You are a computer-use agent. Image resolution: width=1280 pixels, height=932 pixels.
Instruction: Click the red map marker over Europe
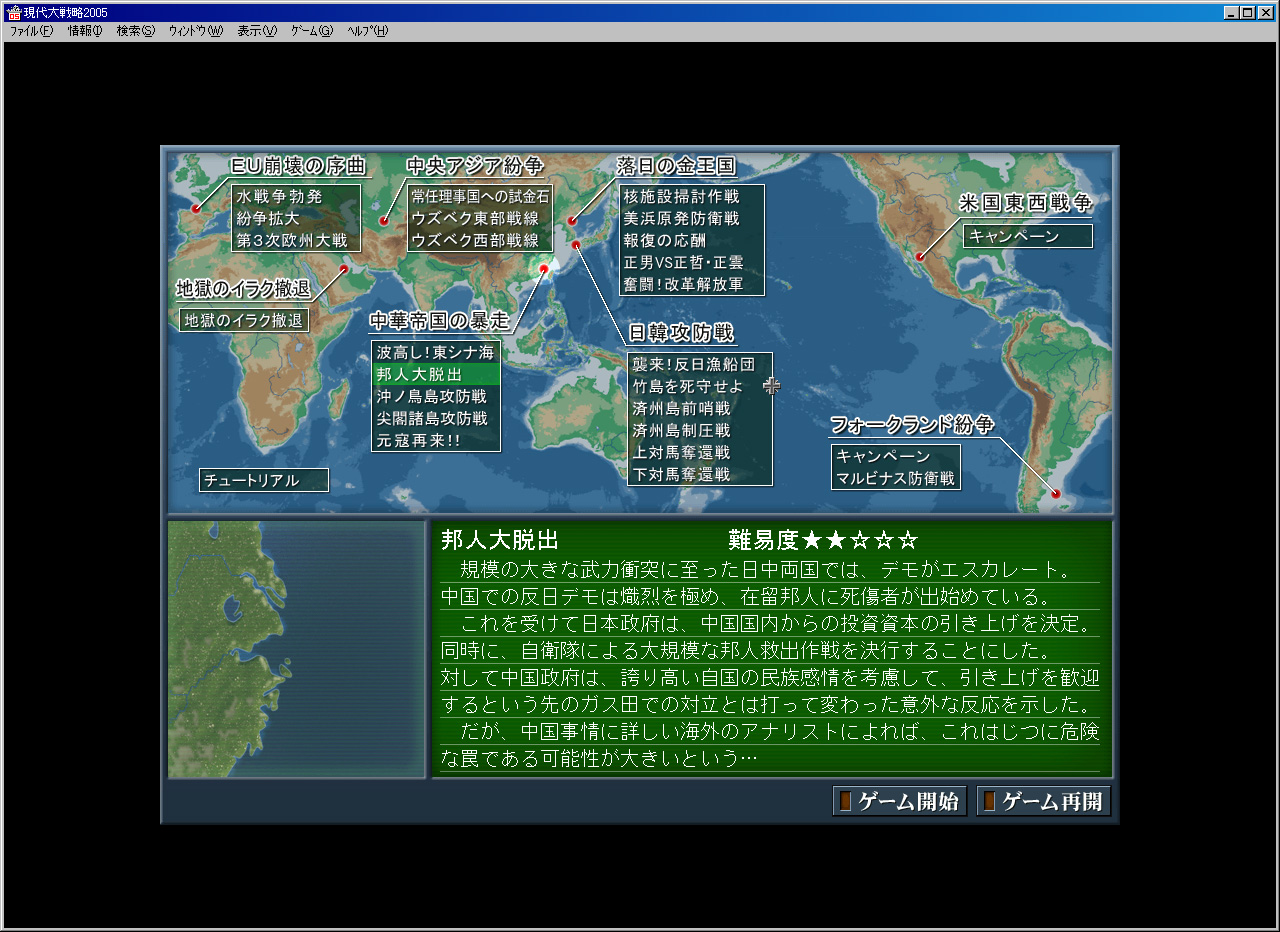point(196,209)
